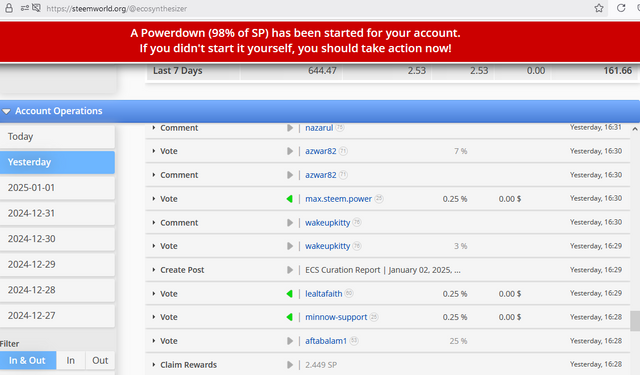Show operations from Today
Screen dimensions: 640x375
point(57,137)
